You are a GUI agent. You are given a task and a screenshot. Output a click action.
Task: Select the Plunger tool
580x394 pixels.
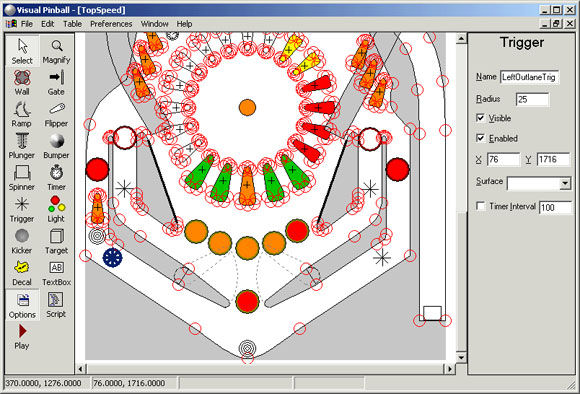(22, 146)
